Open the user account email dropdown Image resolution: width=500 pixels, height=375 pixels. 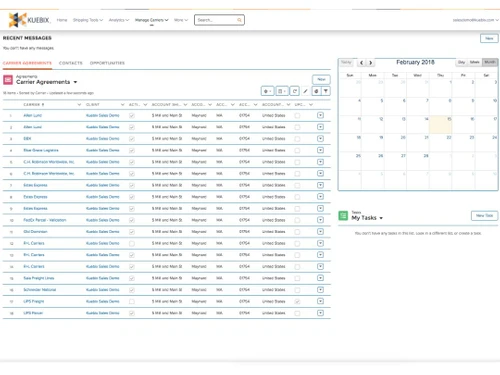click(475, 20)
